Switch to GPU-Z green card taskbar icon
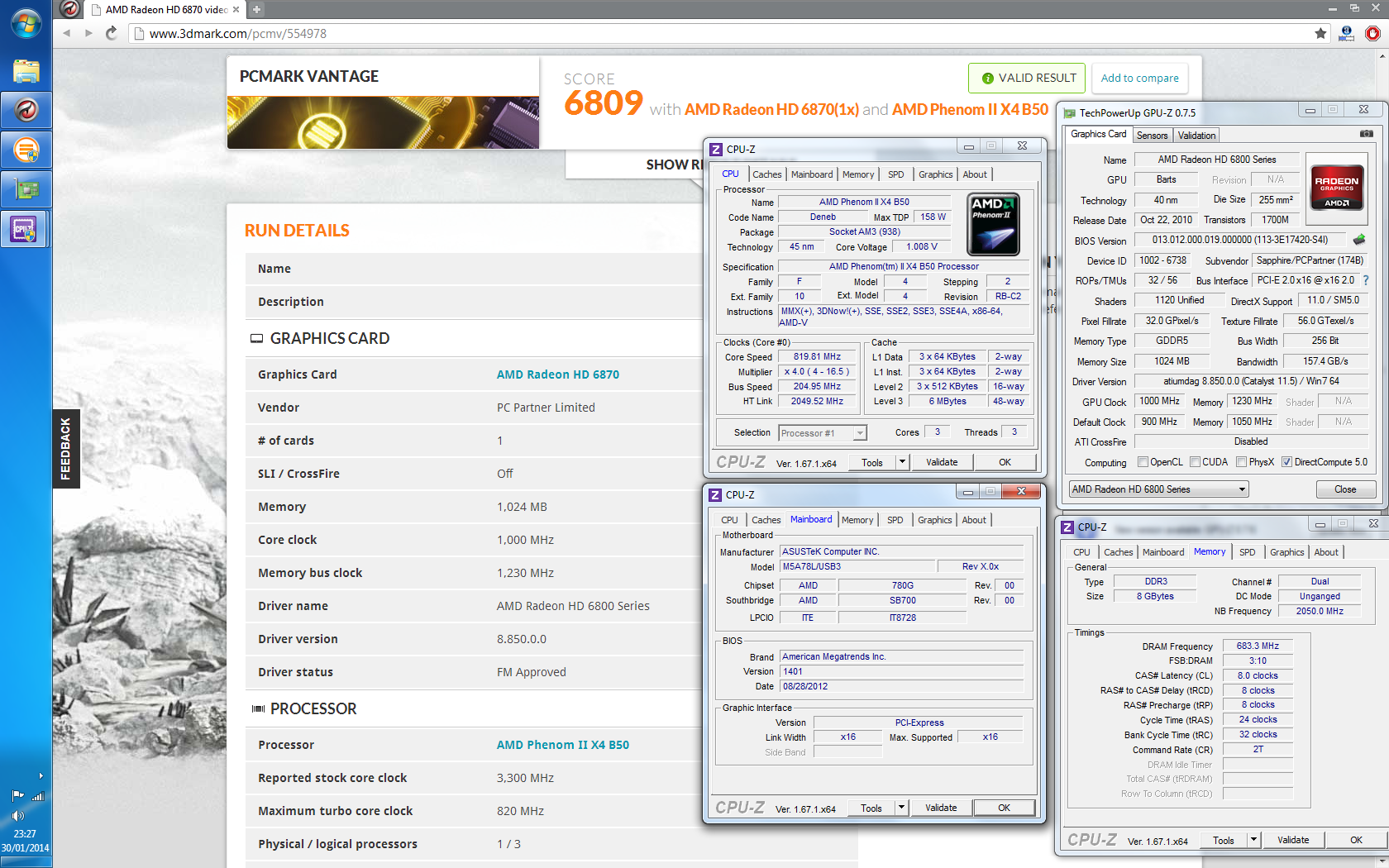 tap(26, 189)
